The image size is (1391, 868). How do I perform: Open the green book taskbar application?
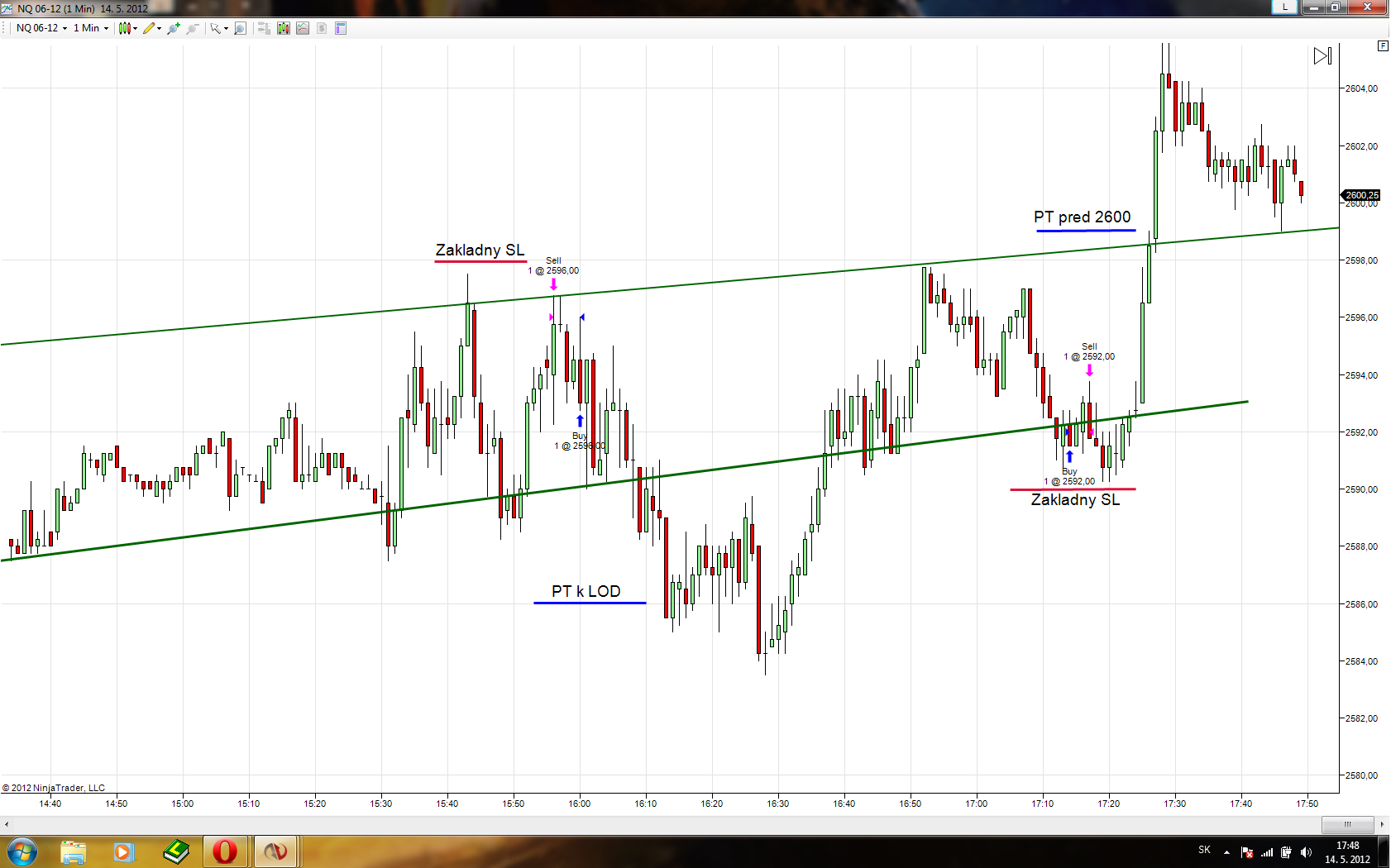click(174, 851)
